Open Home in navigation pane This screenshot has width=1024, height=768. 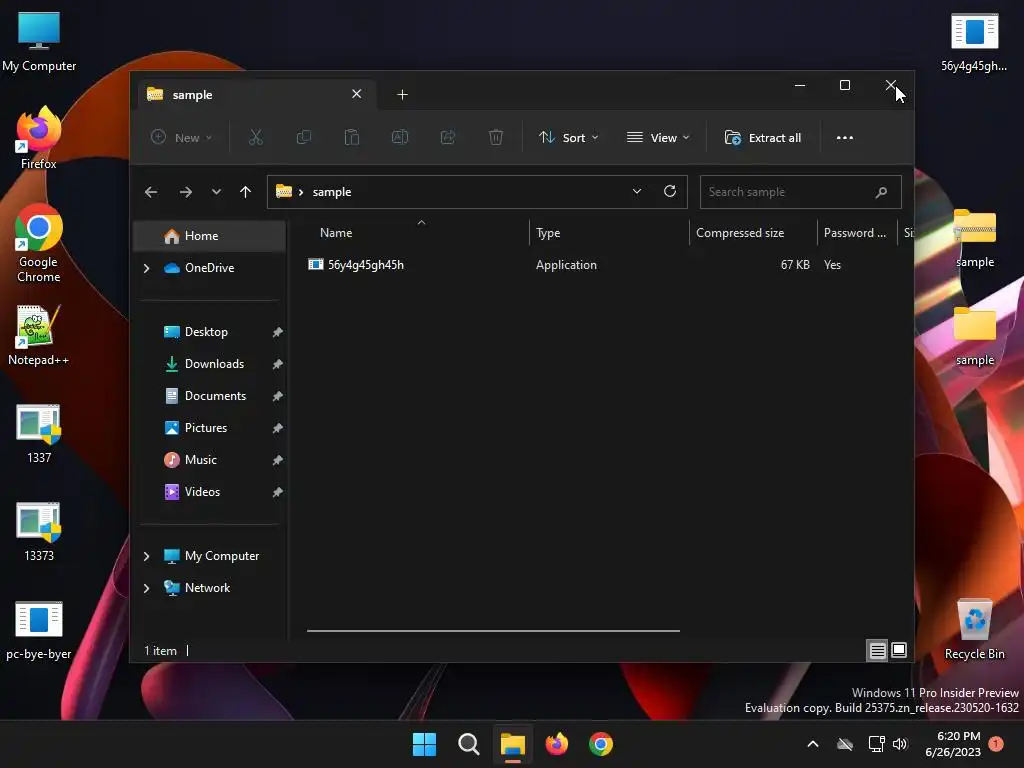[209, 236]
